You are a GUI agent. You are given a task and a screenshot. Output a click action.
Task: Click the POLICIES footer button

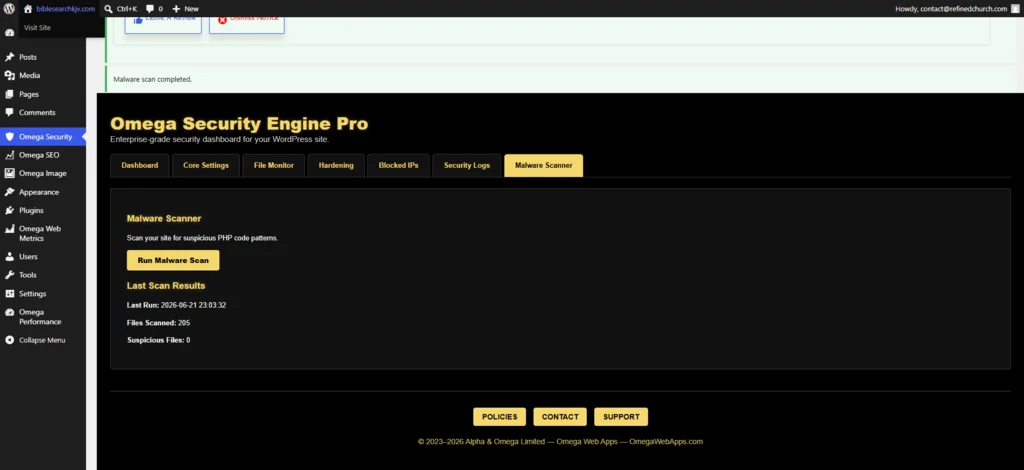pyautogui.click(x=500, y=416)
